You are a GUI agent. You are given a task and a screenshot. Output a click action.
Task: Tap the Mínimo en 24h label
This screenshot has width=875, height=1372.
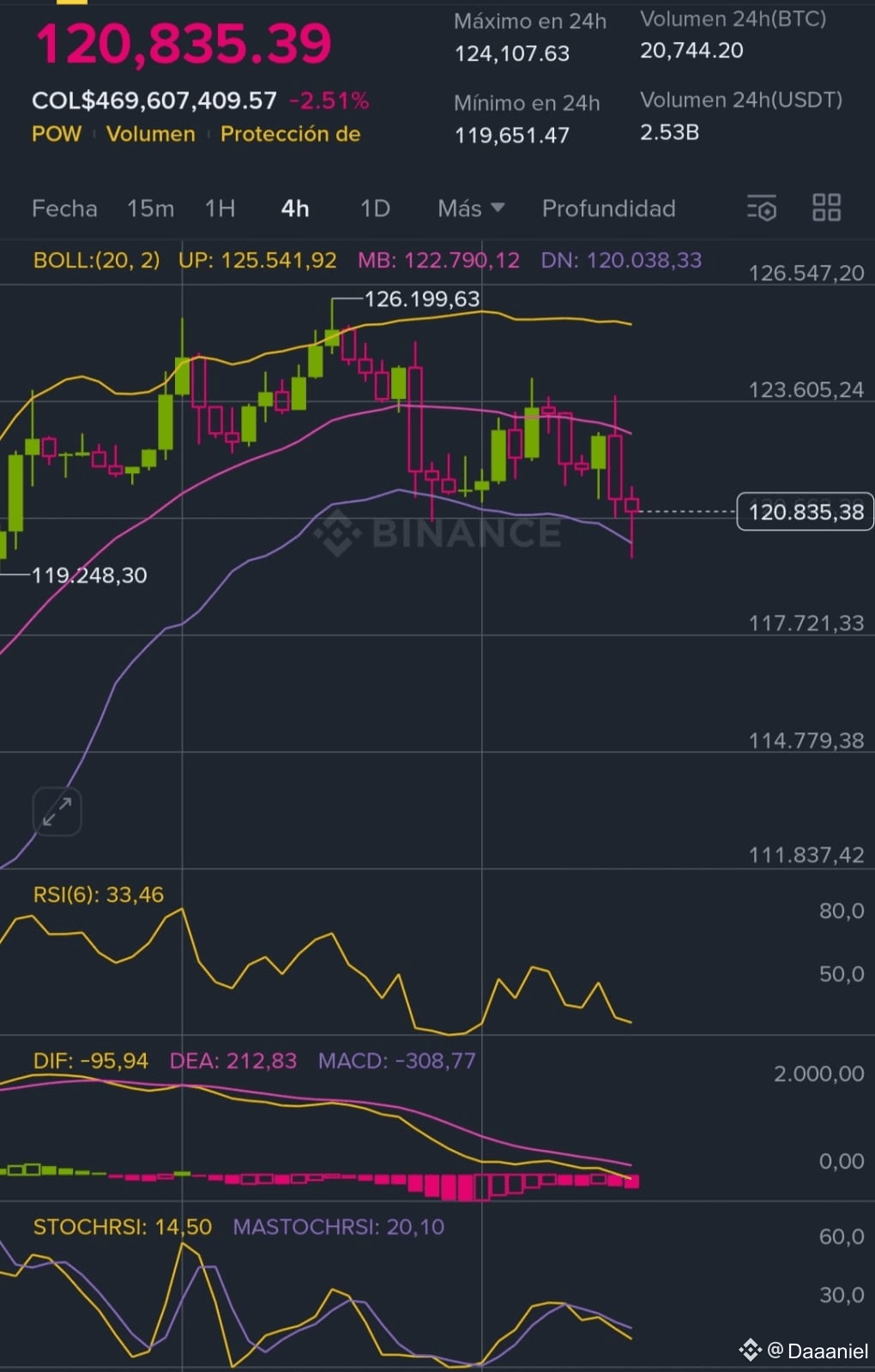tap(527, 103)
